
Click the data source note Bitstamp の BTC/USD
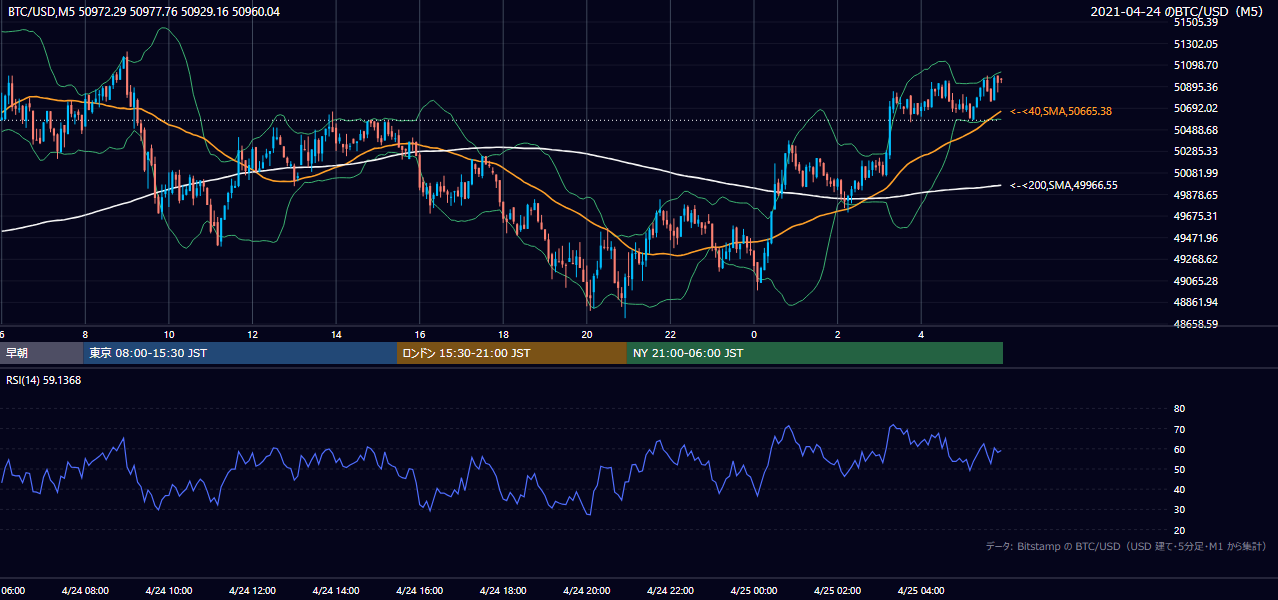(x=1126, y=546)
